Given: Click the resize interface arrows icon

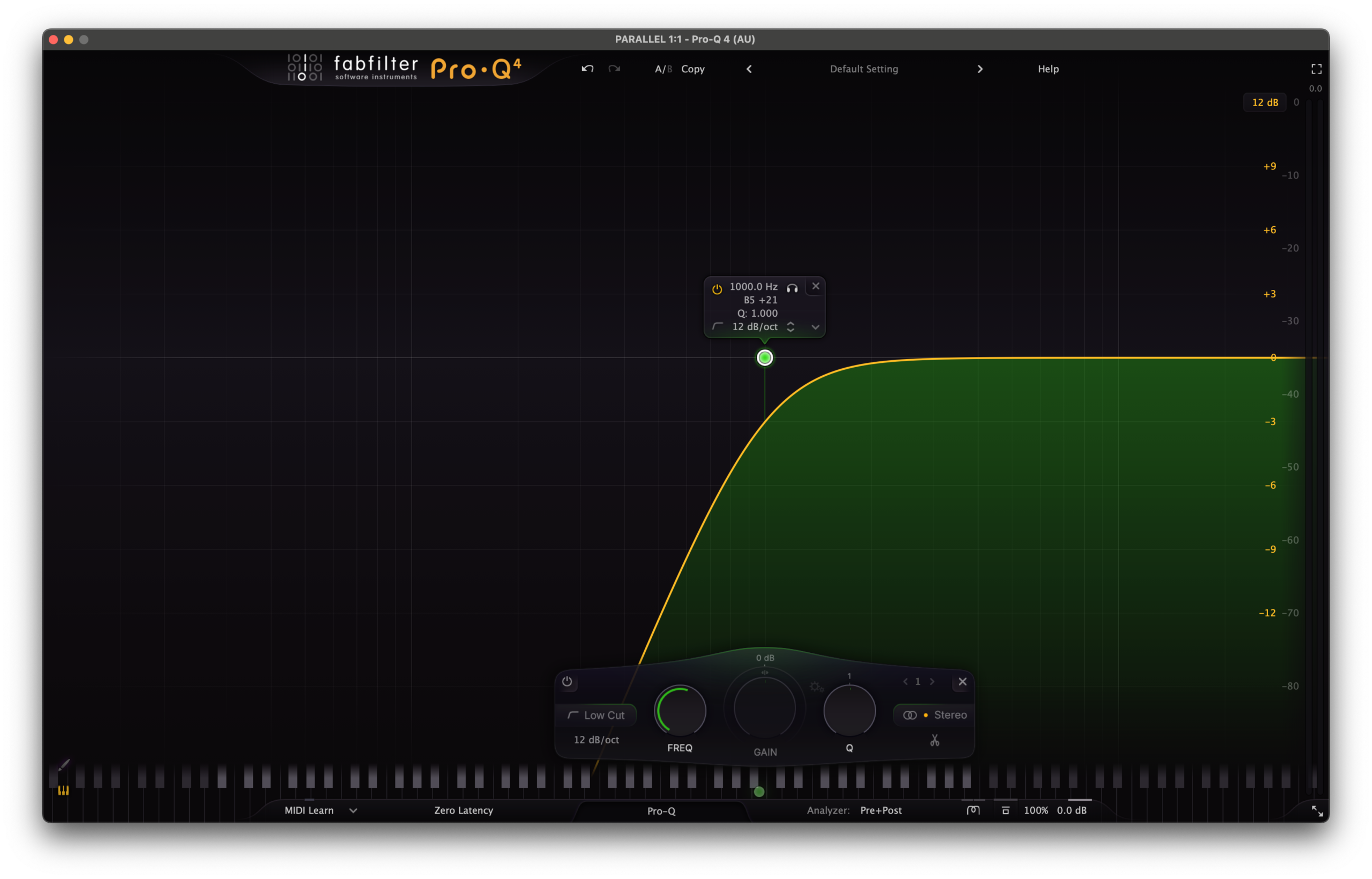Looking at the screenshot, I should coord(1317,811).
